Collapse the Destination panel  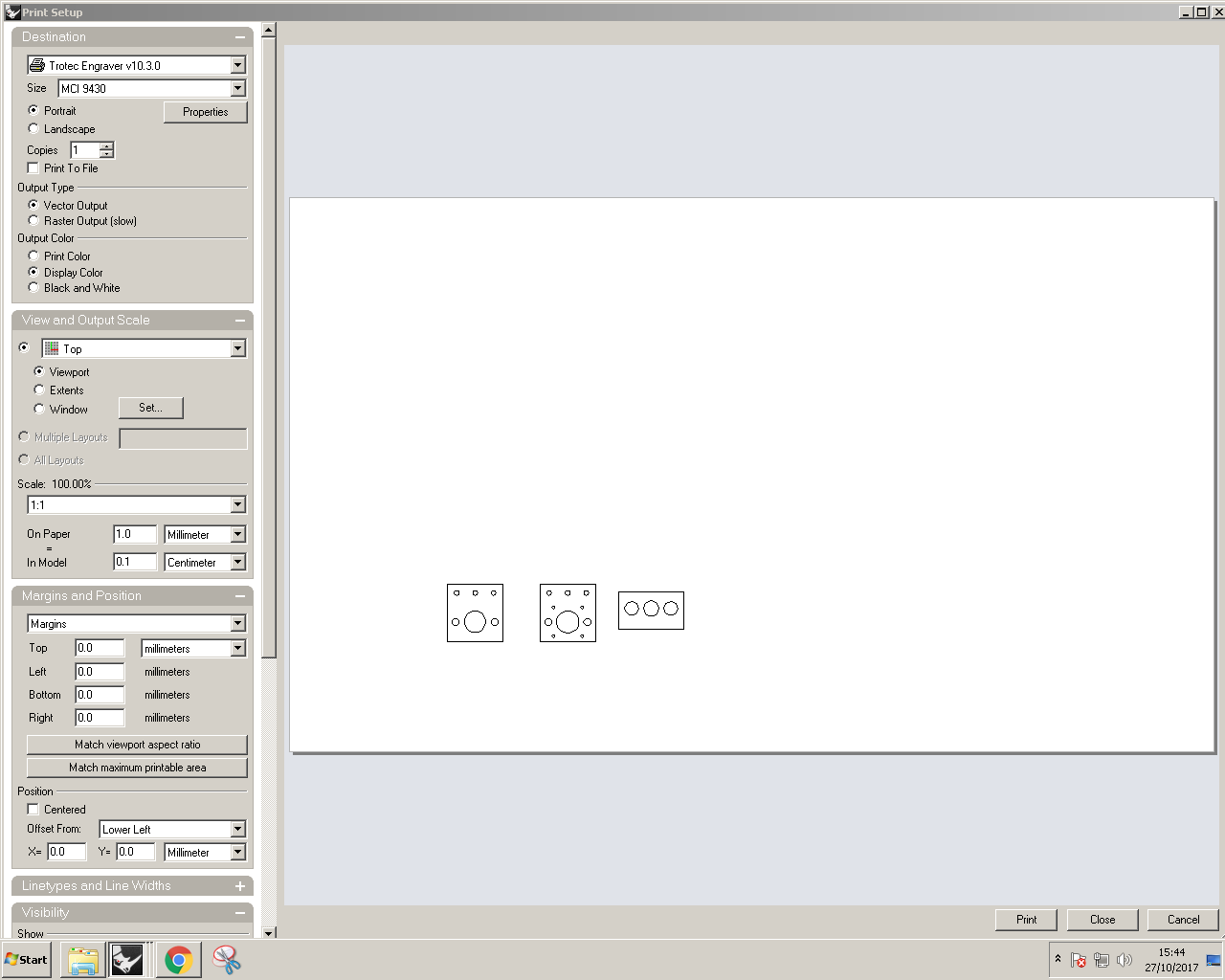[239, 36]
